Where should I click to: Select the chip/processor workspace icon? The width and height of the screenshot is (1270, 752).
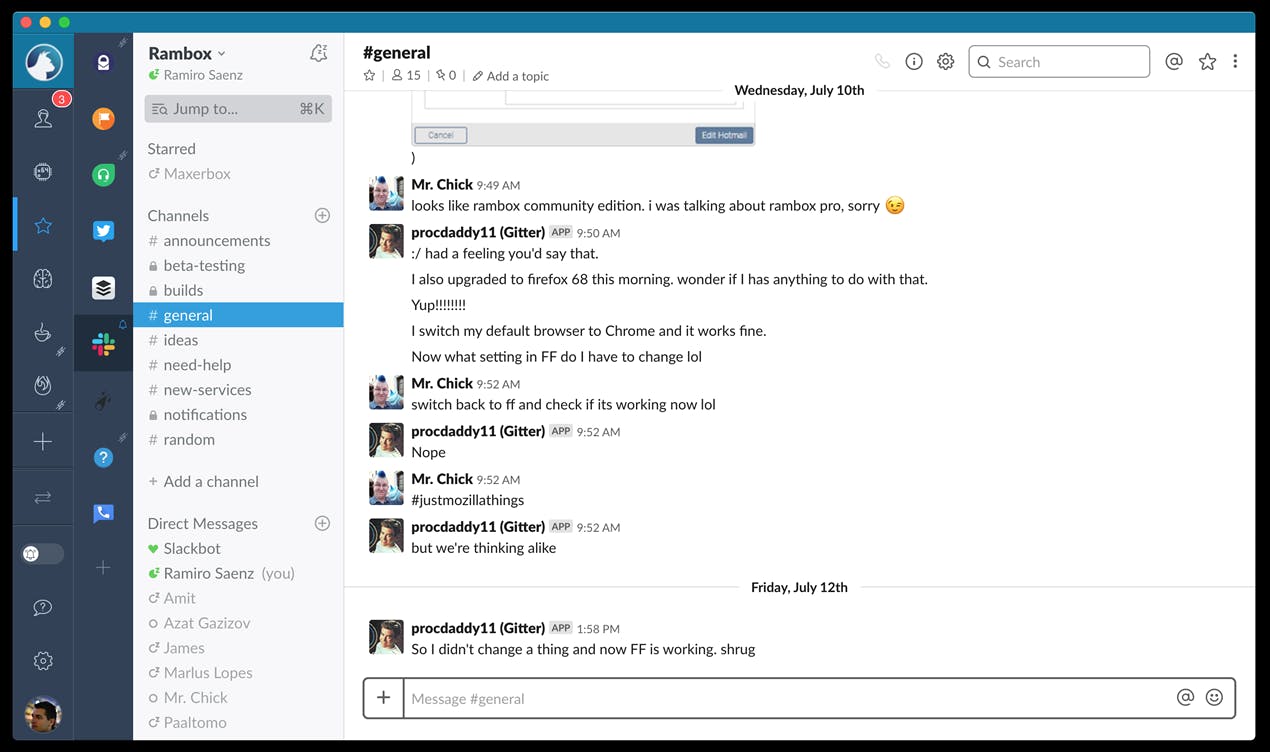43,172
